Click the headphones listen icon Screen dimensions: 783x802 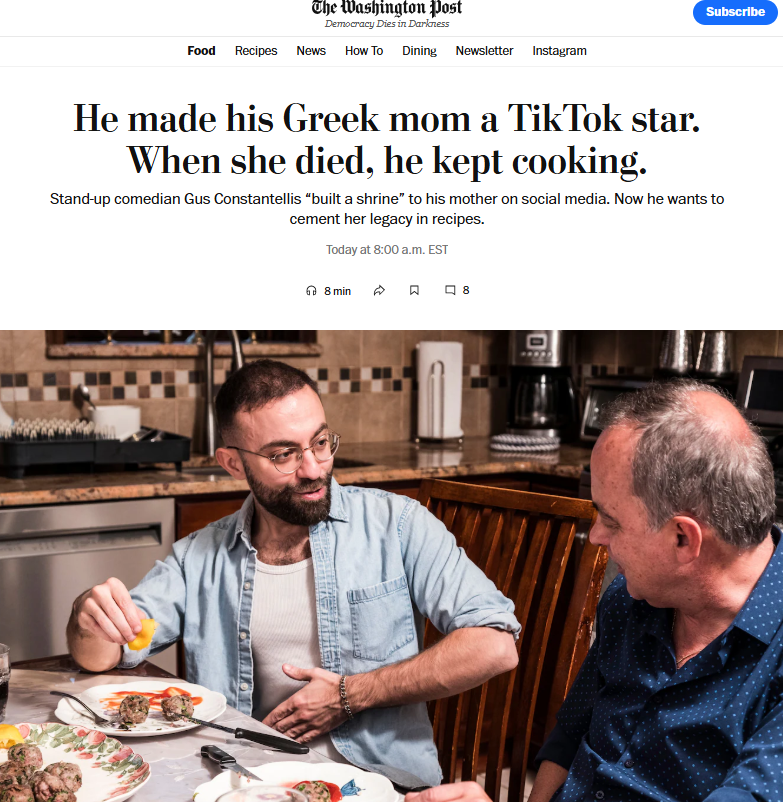tap(311, 291)
